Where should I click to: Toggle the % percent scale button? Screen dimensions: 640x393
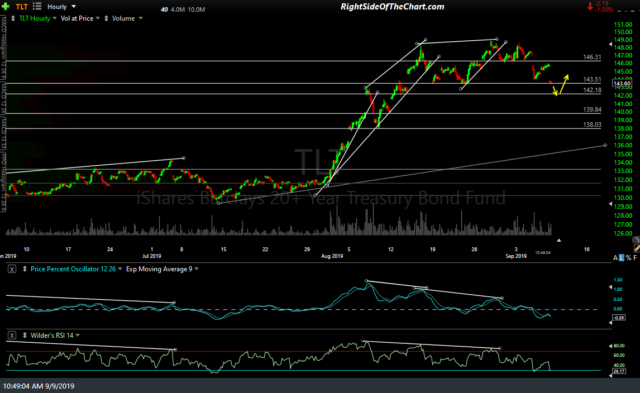(629, 258)
